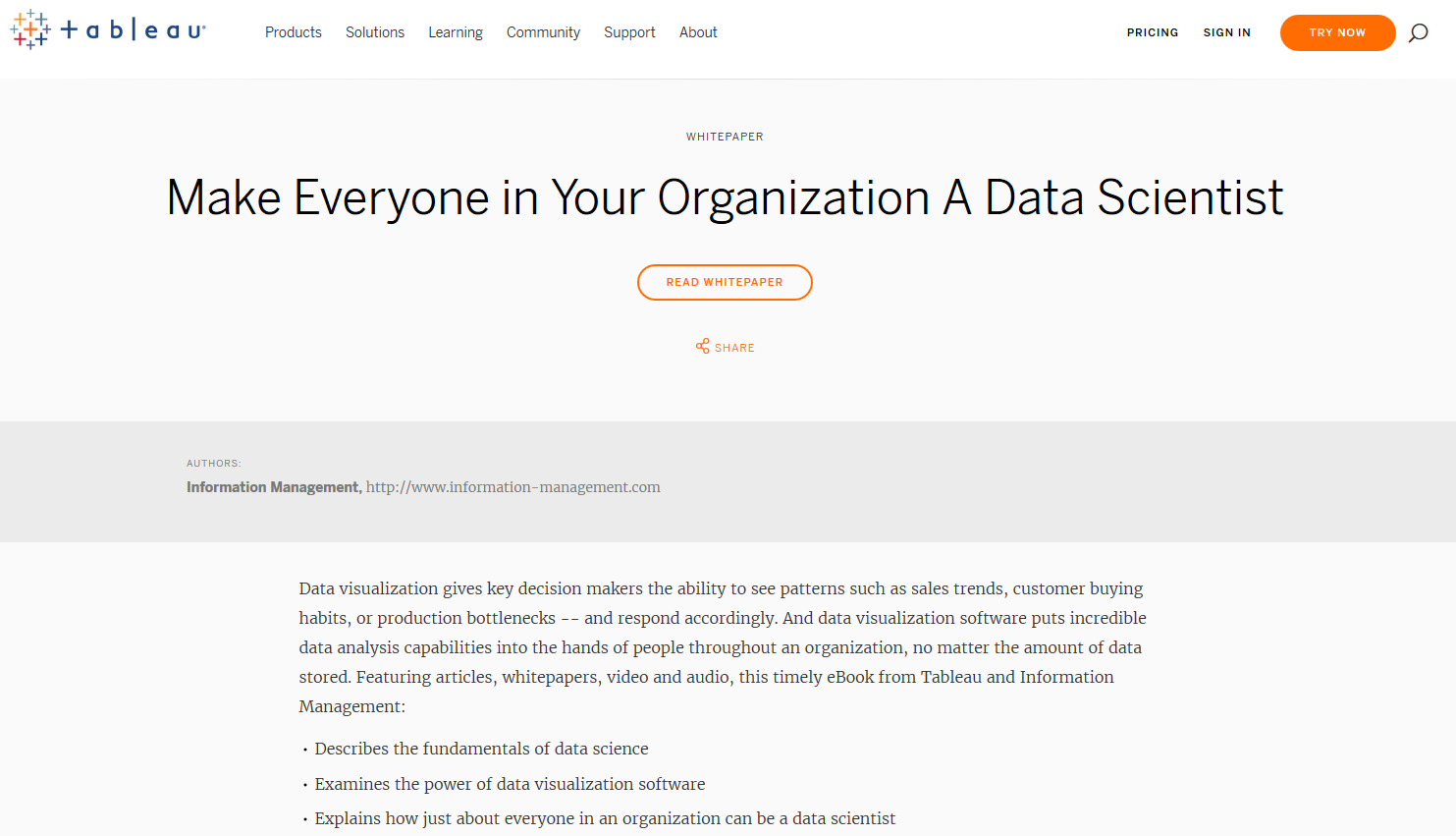Screen dimensions: 1456x836
Task: Click the orange share icon
Action: tap(702, 347)
